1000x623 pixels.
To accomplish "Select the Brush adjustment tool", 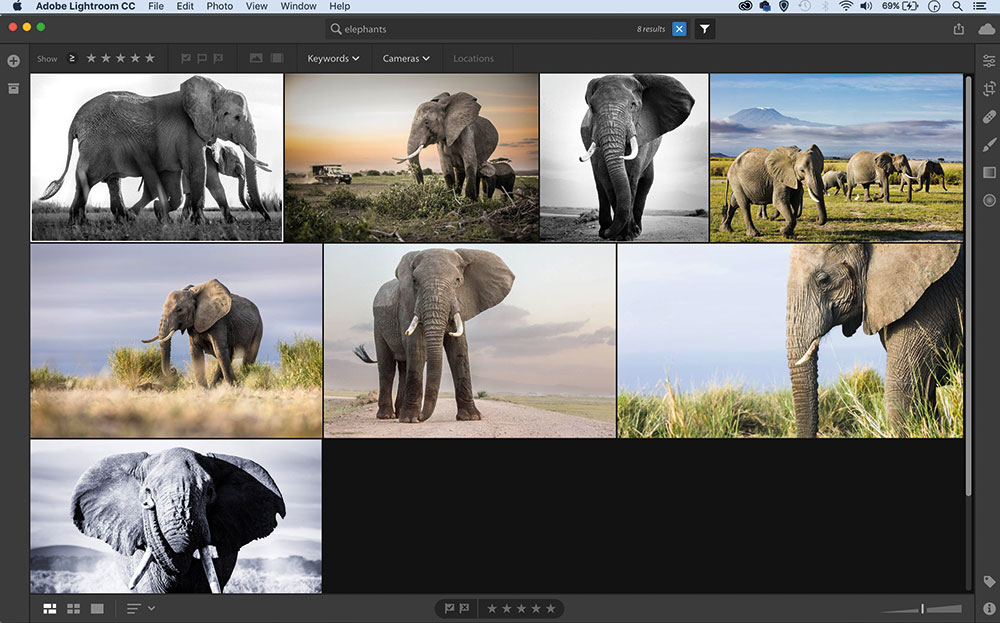I will tap(989, 145).
